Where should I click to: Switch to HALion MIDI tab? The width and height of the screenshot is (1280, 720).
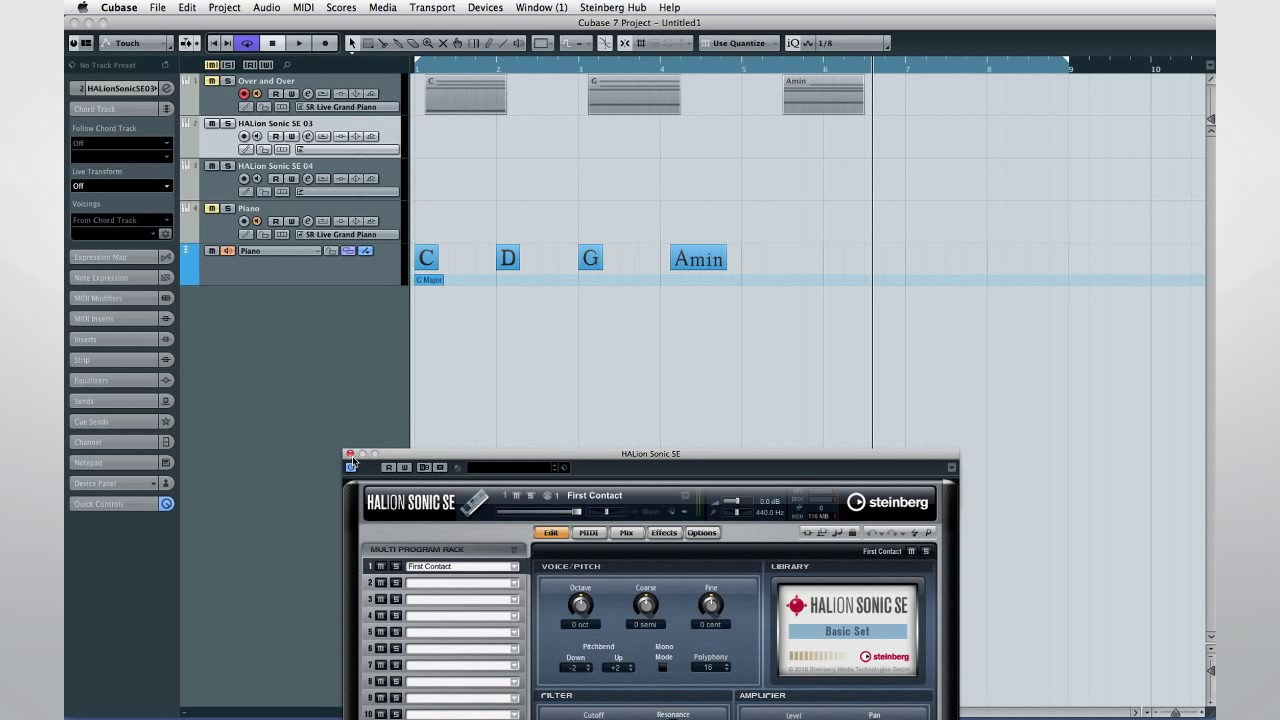pos(589,533)
